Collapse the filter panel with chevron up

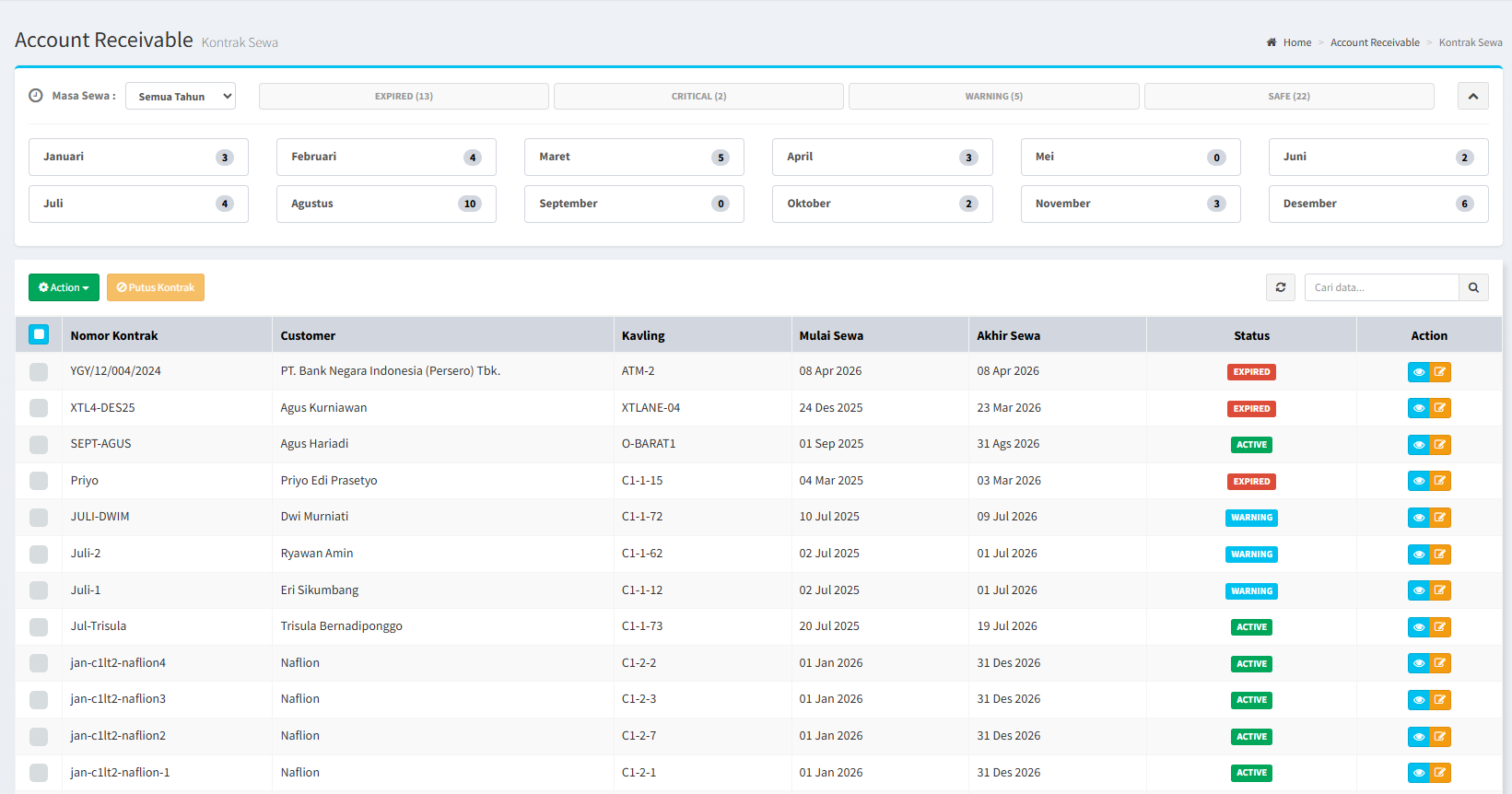[1472, 96]
